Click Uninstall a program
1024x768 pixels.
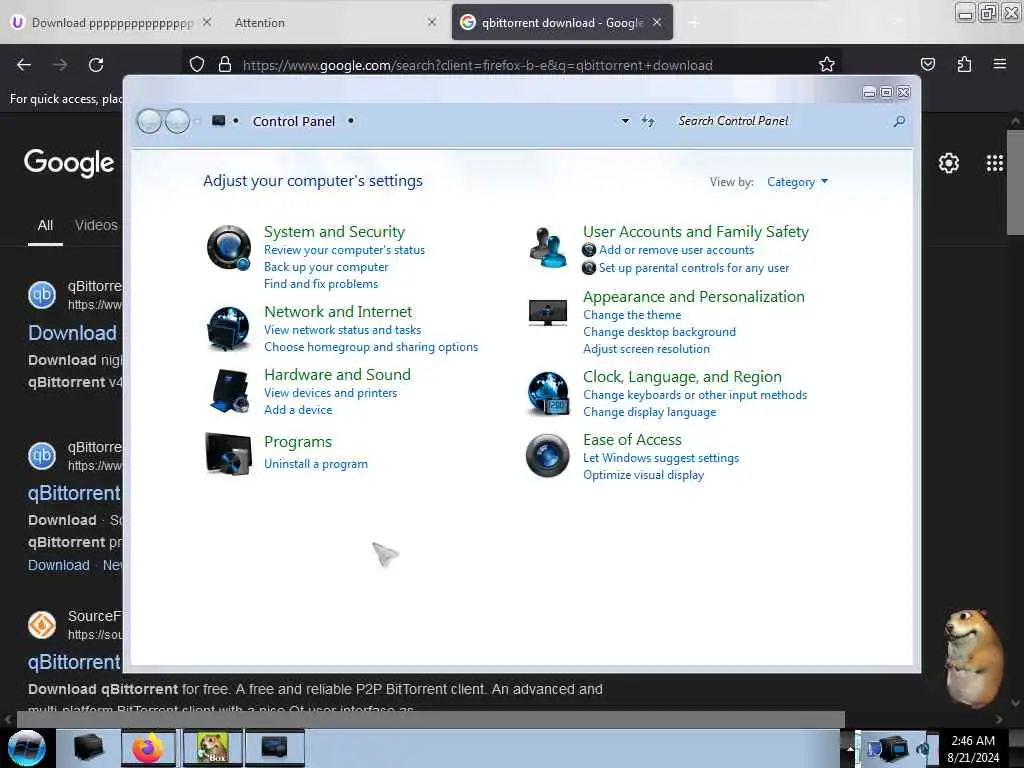315,464
